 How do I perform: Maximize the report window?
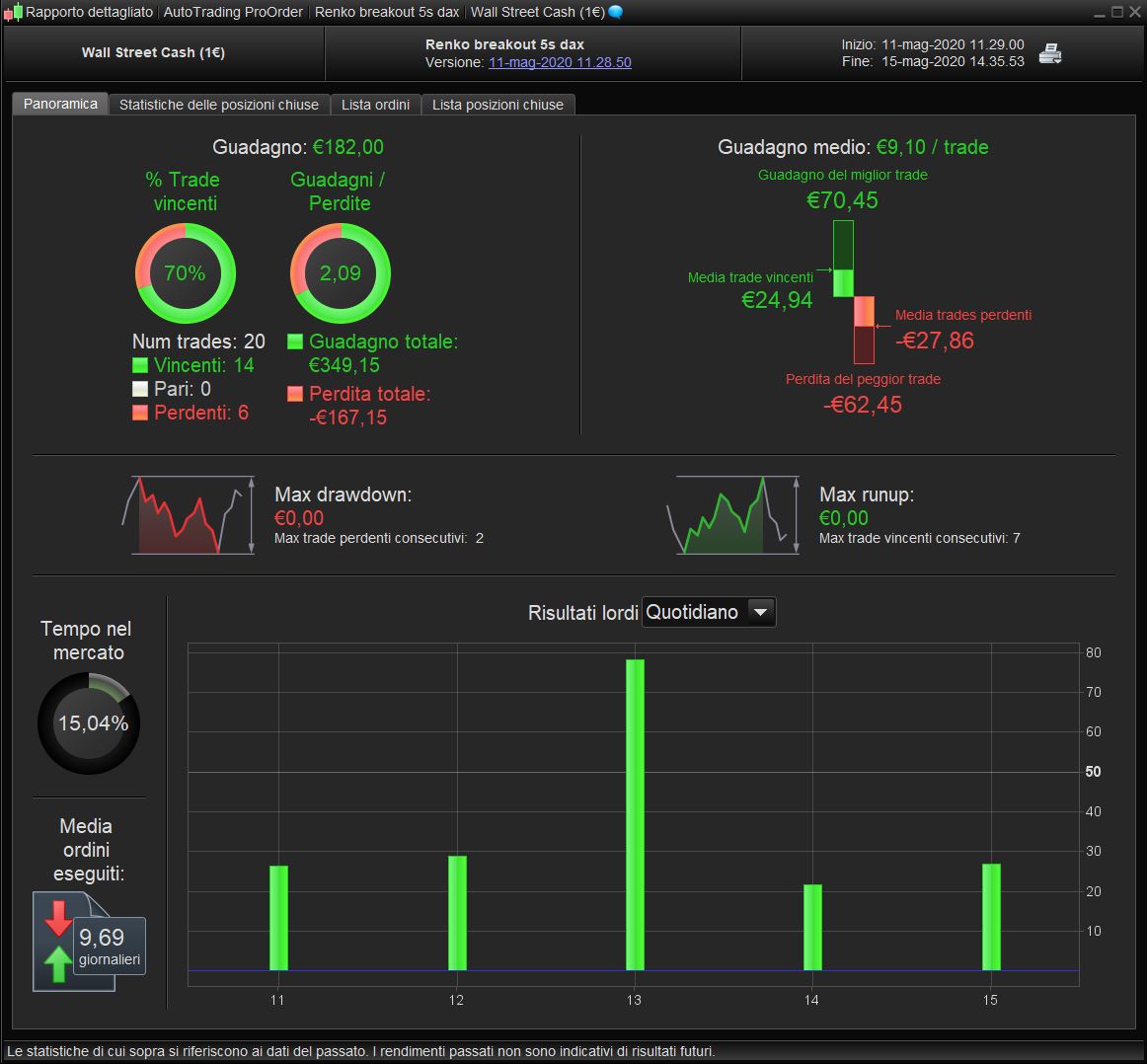click(x=1117, y=12)
